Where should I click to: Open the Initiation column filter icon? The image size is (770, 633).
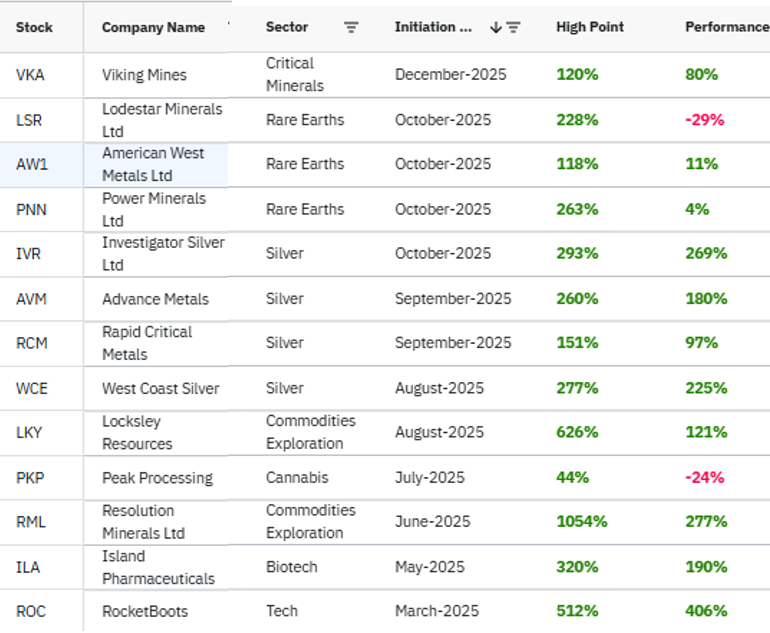(x=513, y=28)
